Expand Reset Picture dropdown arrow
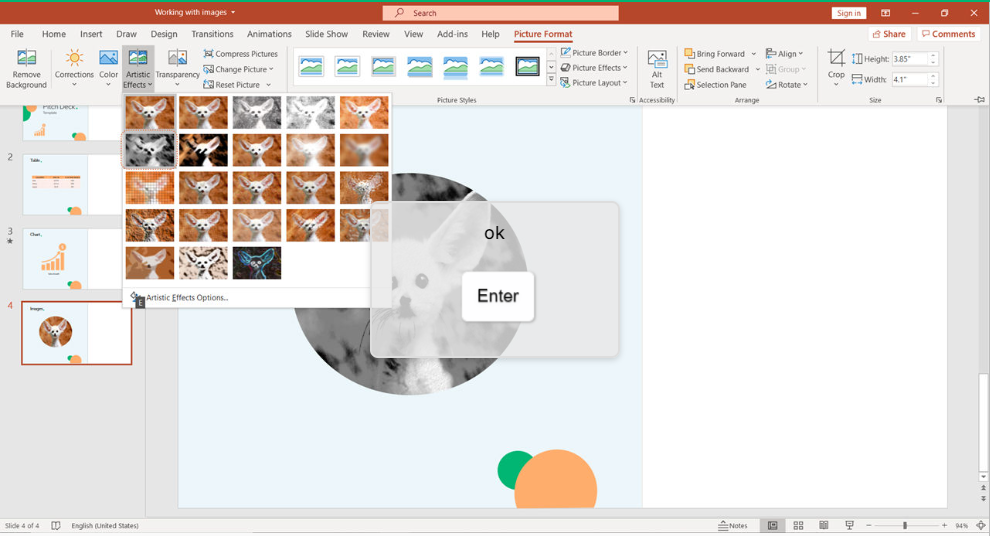This screenshot has width=990, height=536. (268, 85)
